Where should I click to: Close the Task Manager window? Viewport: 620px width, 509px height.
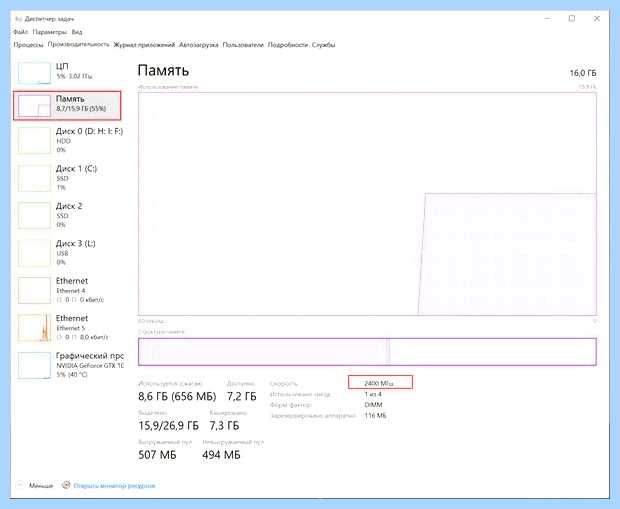tap(597, 19)
